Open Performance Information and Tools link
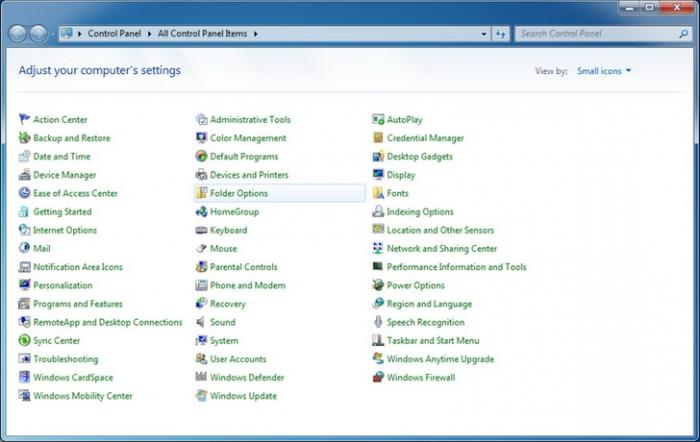 (456, 267)
